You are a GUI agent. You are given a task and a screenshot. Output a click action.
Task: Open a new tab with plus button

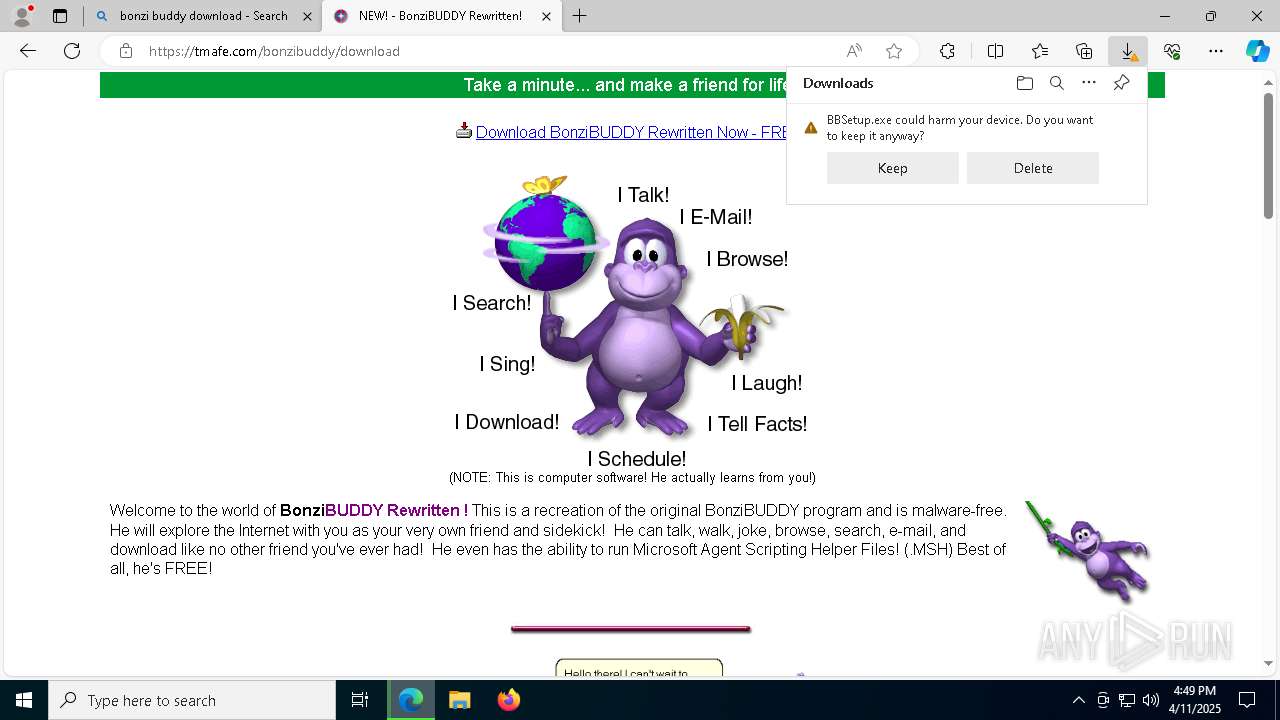[580, 16]
